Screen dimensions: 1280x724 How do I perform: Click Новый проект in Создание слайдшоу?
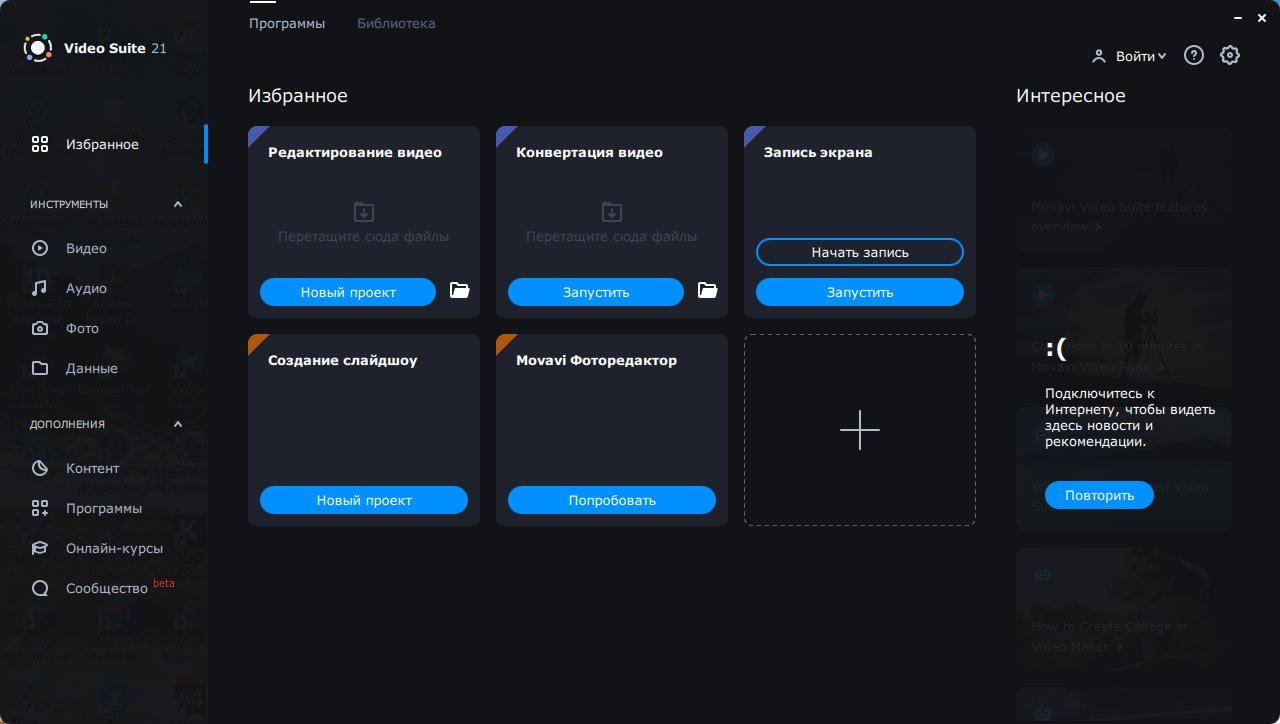(x=364, y=500)
